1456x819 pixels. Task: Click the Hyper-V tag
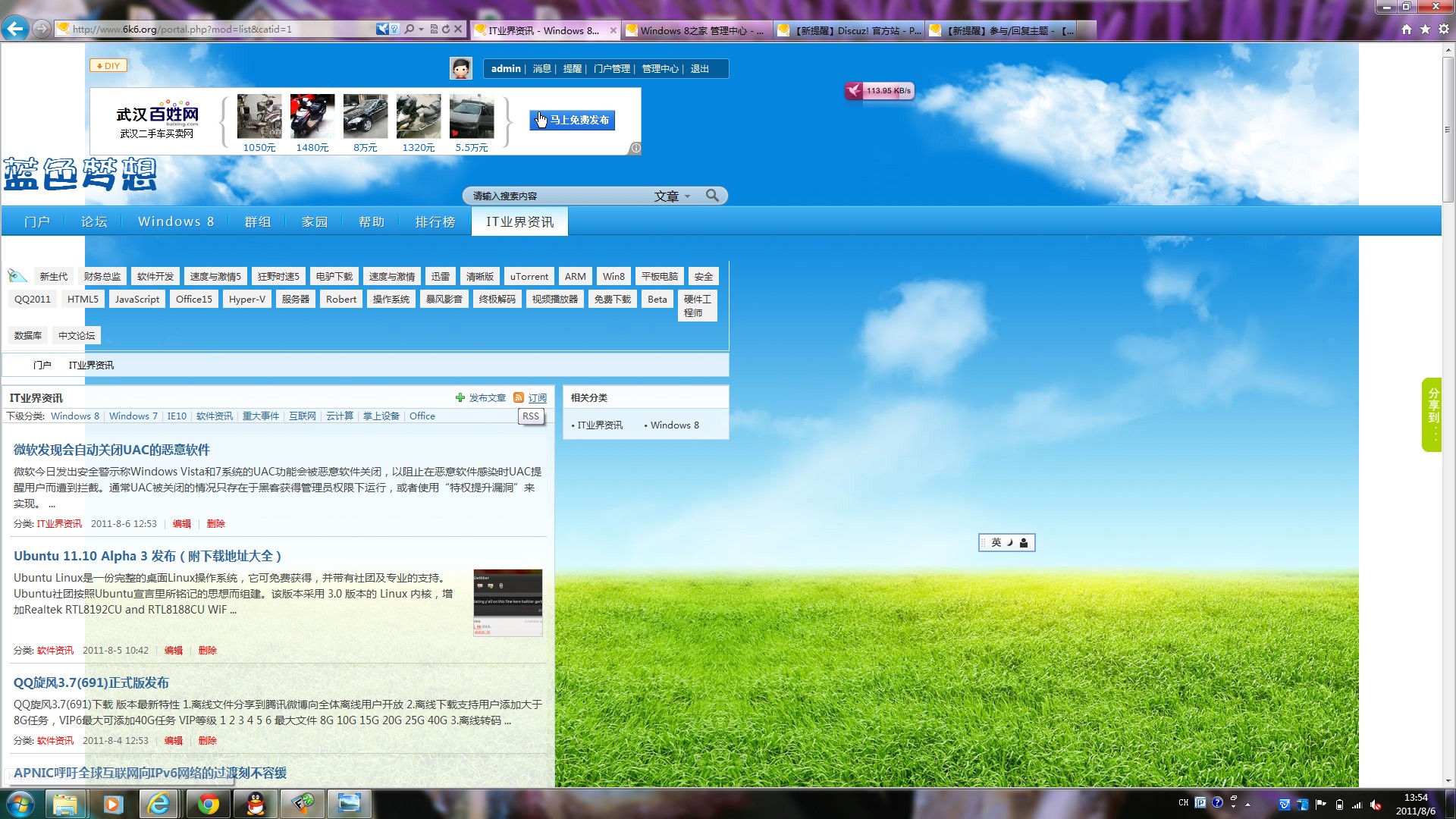coord(247,300)
